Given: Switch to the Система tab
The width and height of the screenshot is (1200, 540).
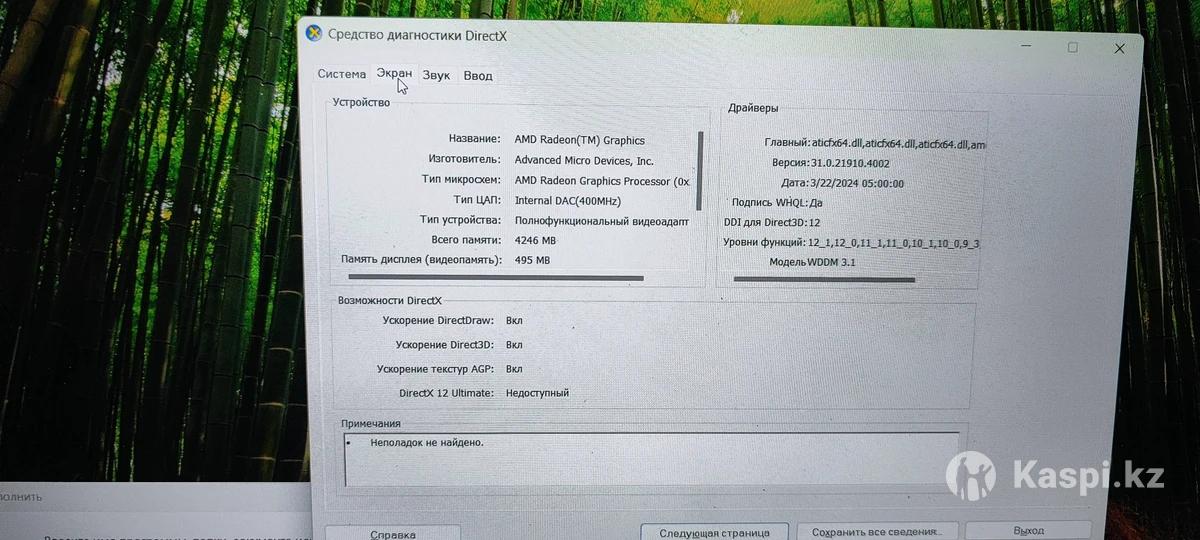Looking at the screenshot, I should [x=342, y=74].
